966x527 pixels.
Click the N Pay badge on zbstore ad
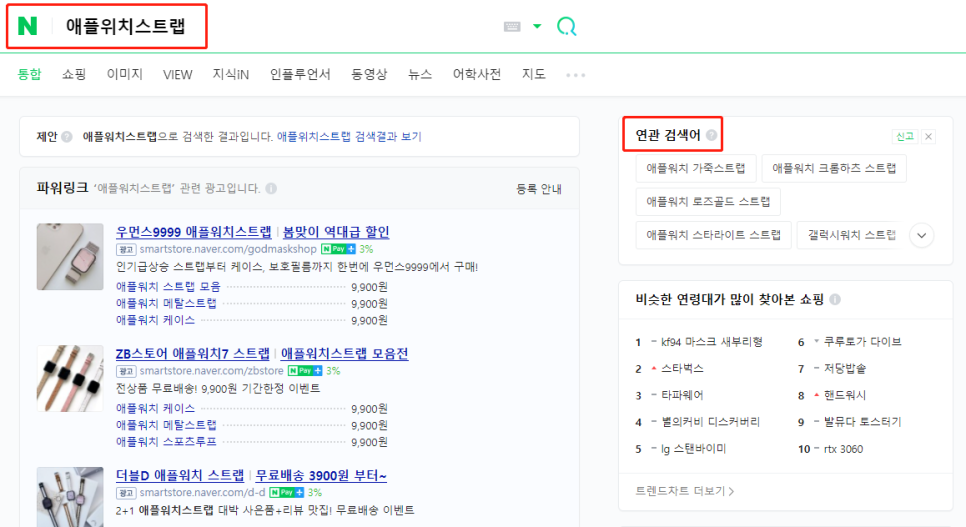[305, 371]
